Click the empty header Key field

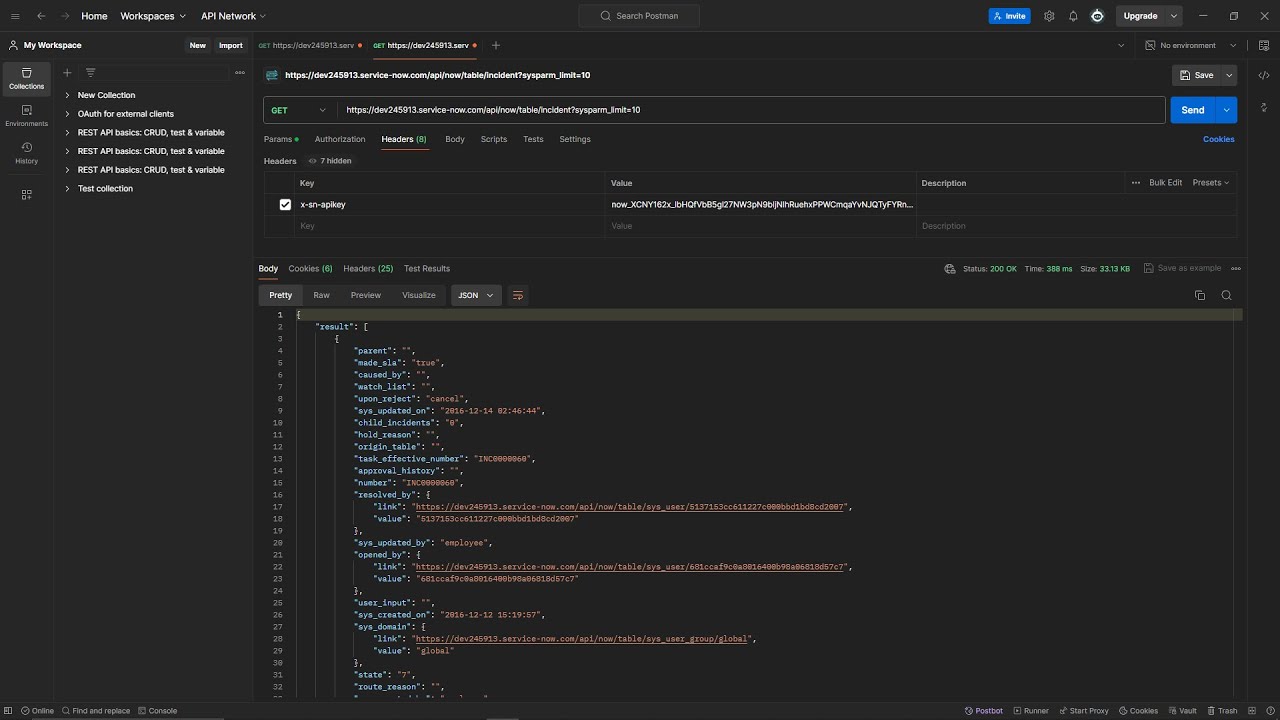[x=450, y=226]
